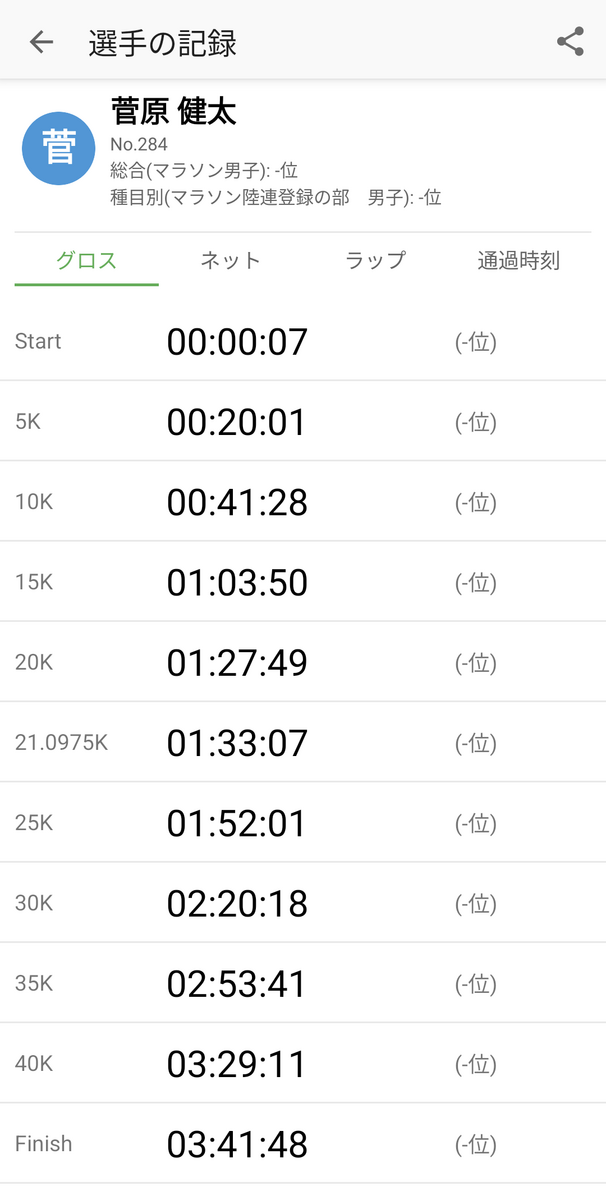
Task: Switch to the ネット tab
Action: point(231,261)
